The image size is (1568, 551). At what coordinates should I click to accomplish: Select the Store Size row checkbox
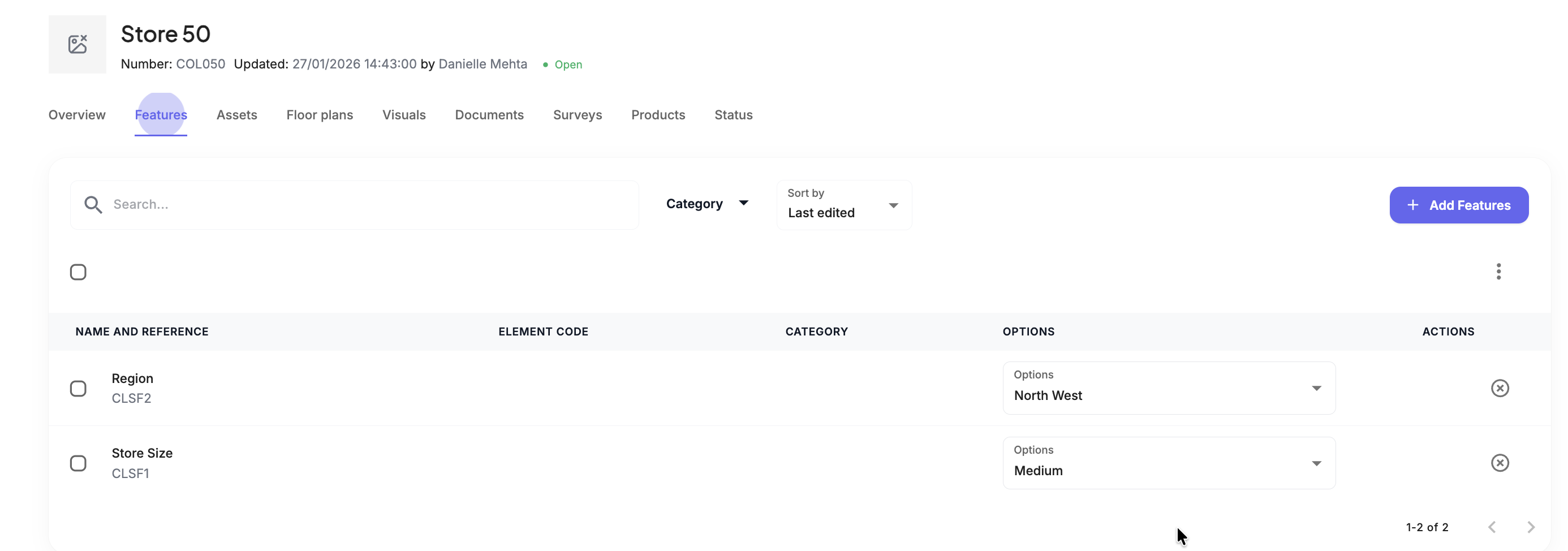(78, 463)
